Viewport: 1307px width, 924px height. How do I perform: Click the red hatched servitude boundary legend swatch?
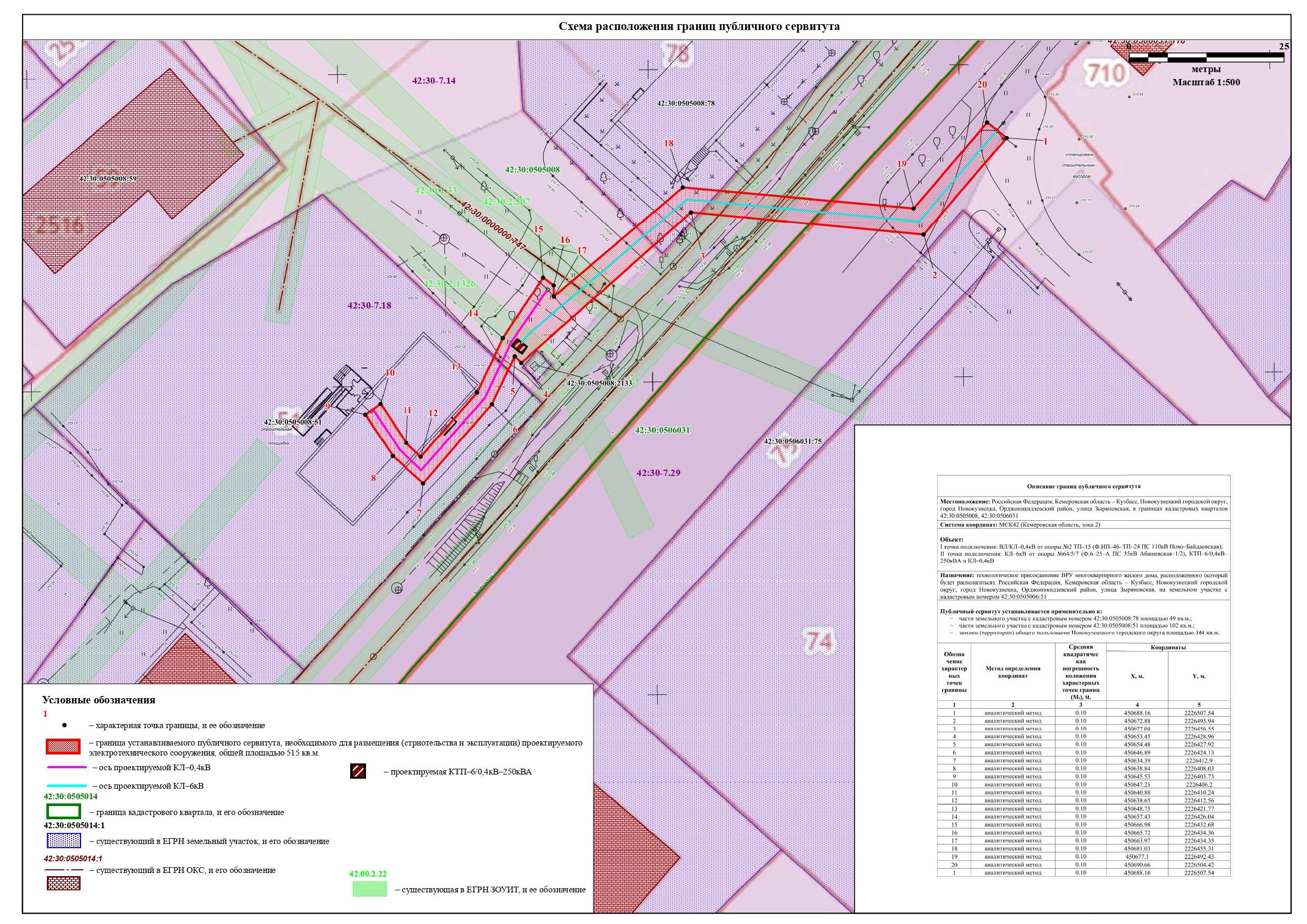click(63, 747)
